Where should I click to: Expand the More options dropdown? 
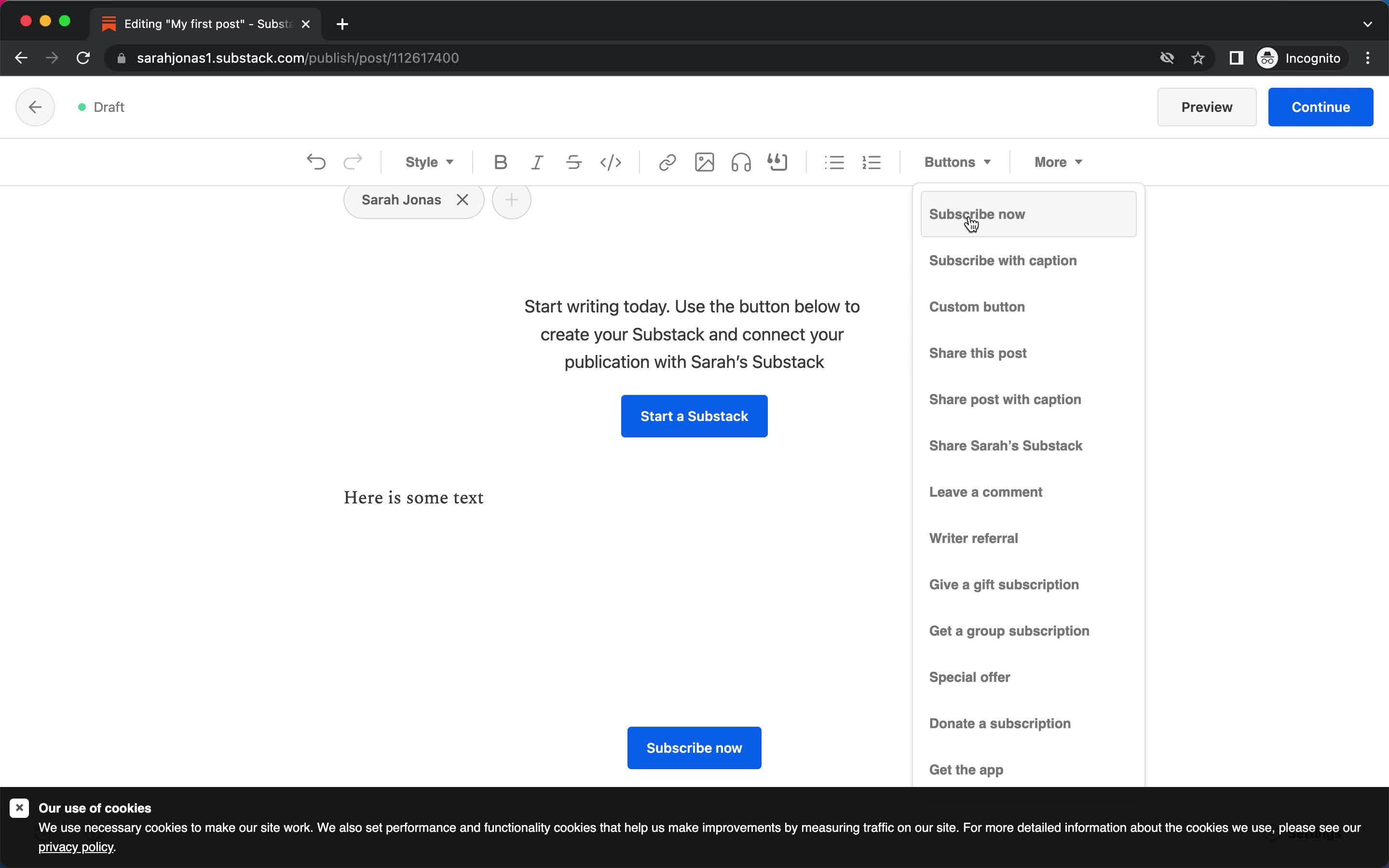tap(1058, 162)
